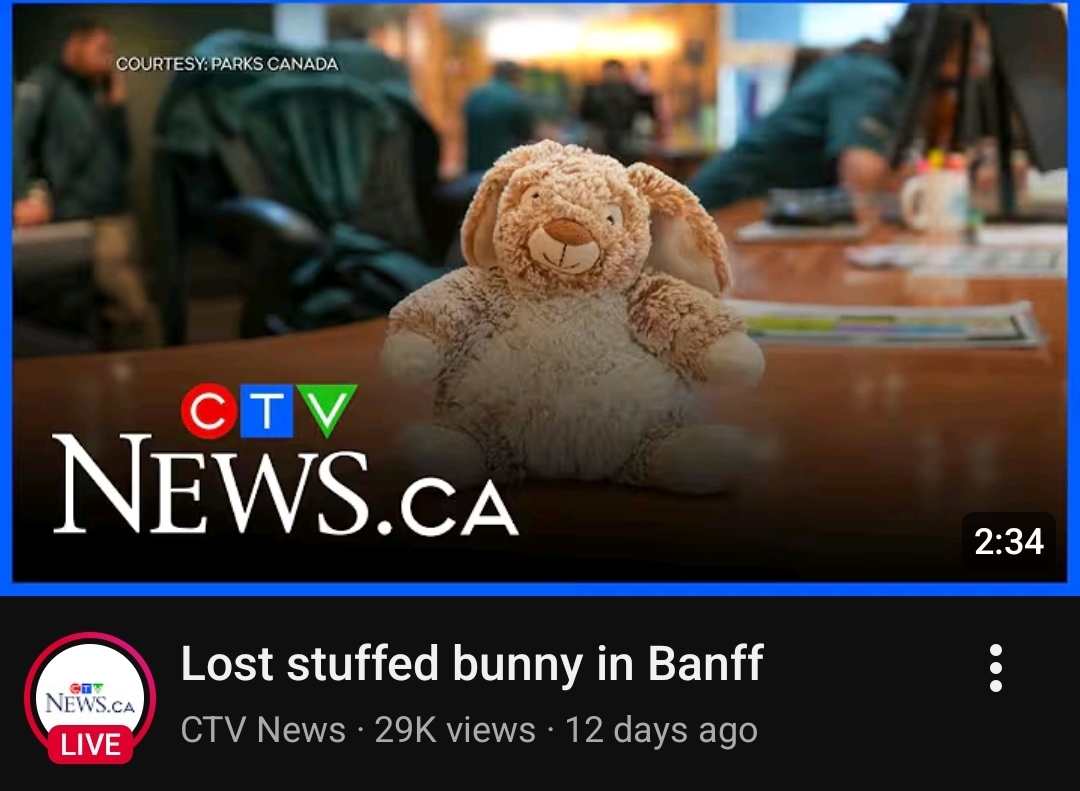Click the colorful map paper on the desk
1080x791 pixels.
click(x=889, y=323)
